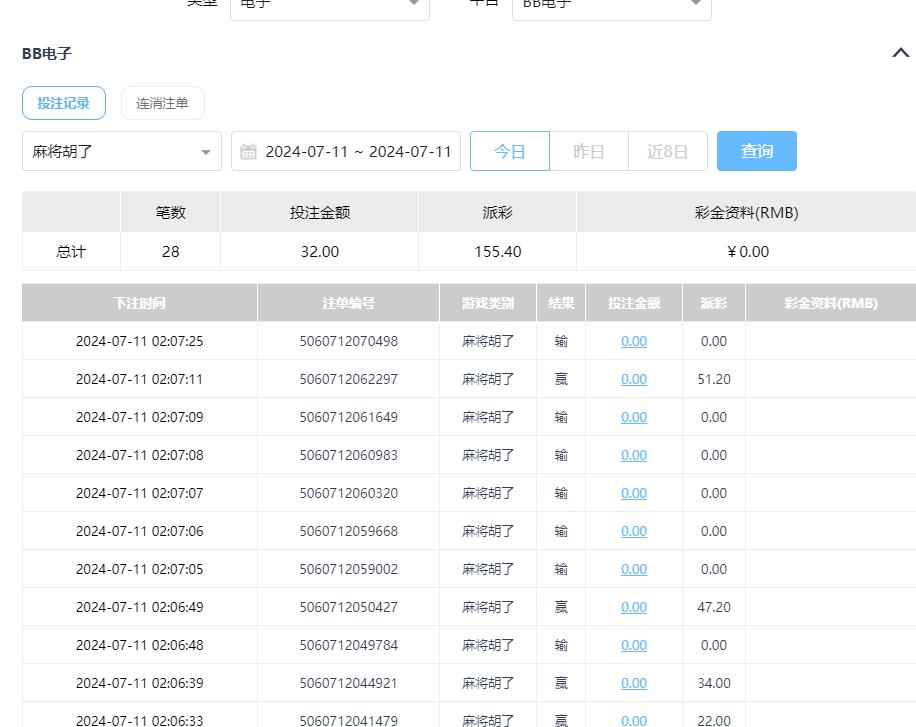Select the 昨日 date filter
This screenshot has height=727, width=916.
(x=589, y=152)
